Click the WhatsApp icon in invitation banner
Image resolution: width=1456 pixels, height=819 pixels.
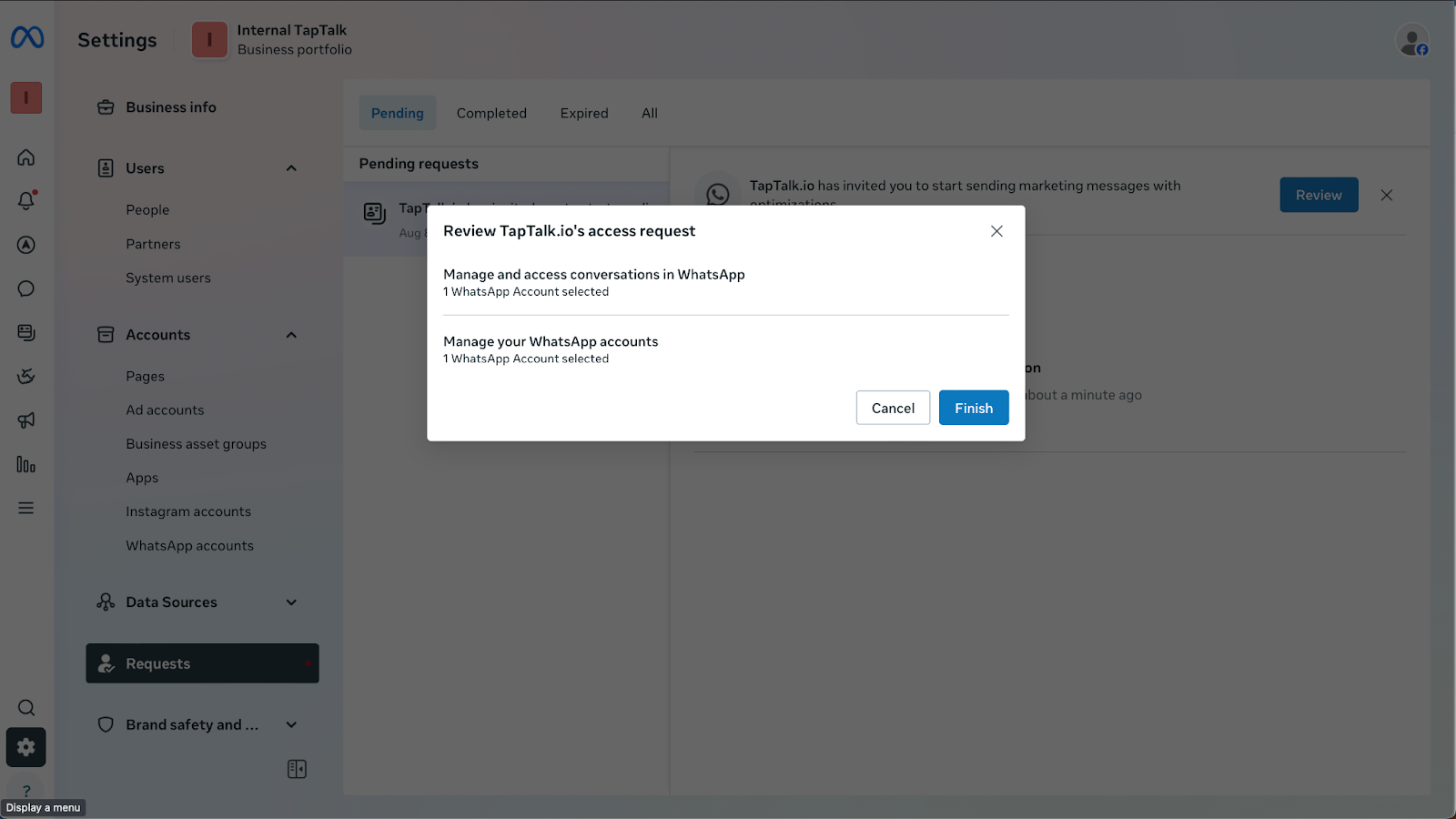[x=718, y=194]
